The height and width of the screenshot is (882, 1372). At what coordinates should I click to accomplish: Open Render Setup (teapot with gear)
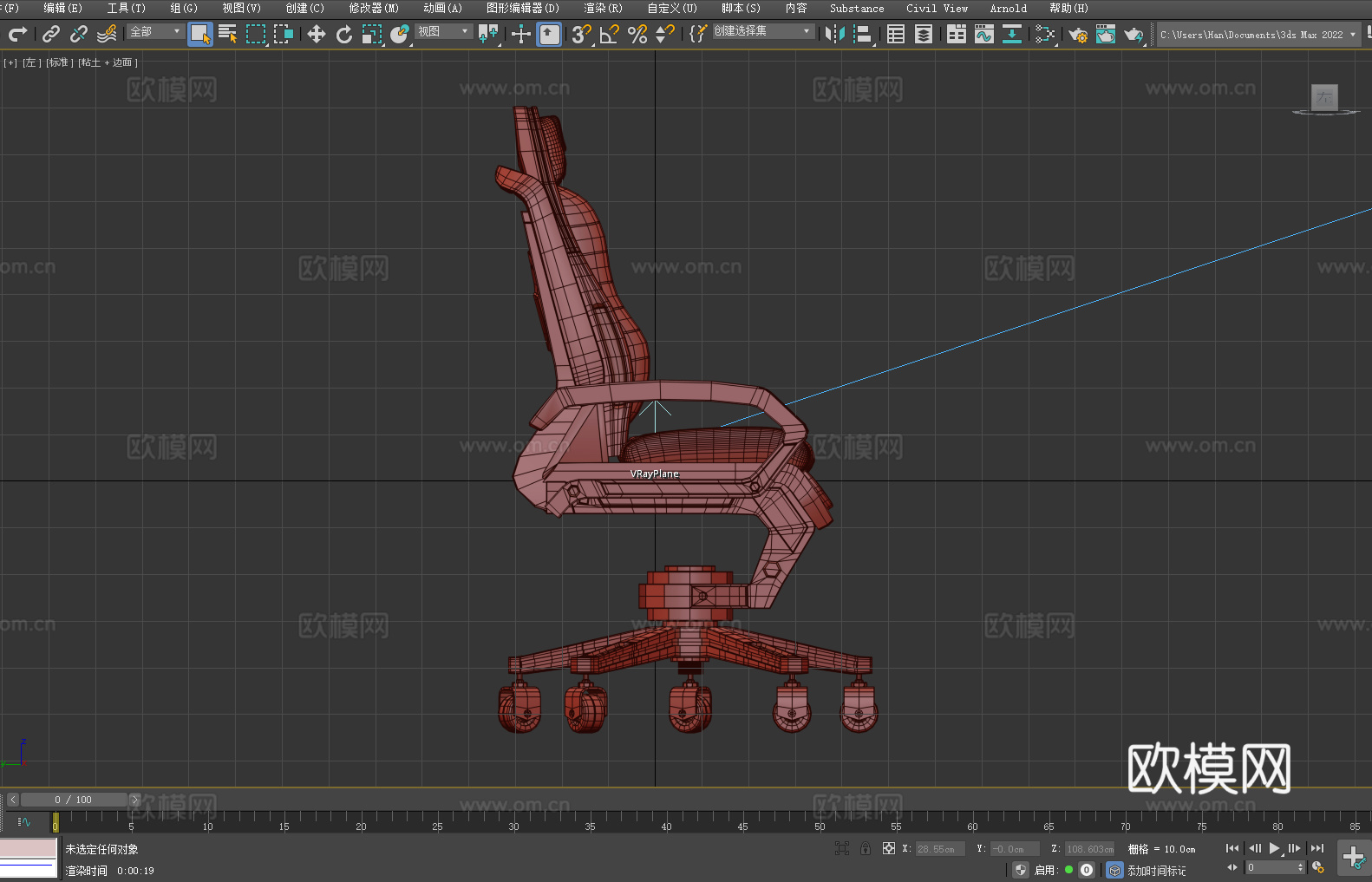click(x=1078, y=34)
